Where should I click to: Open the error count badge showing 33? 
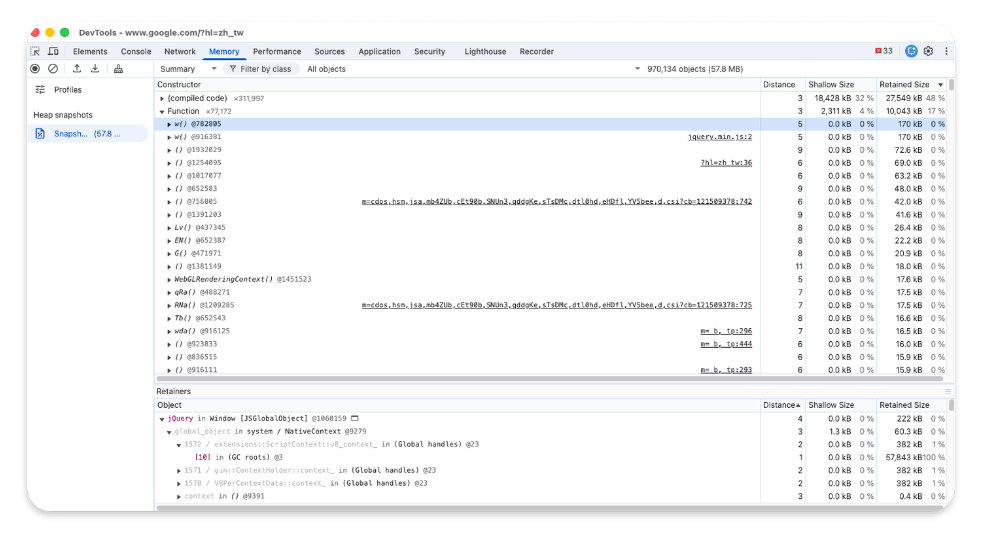point(883,51)
